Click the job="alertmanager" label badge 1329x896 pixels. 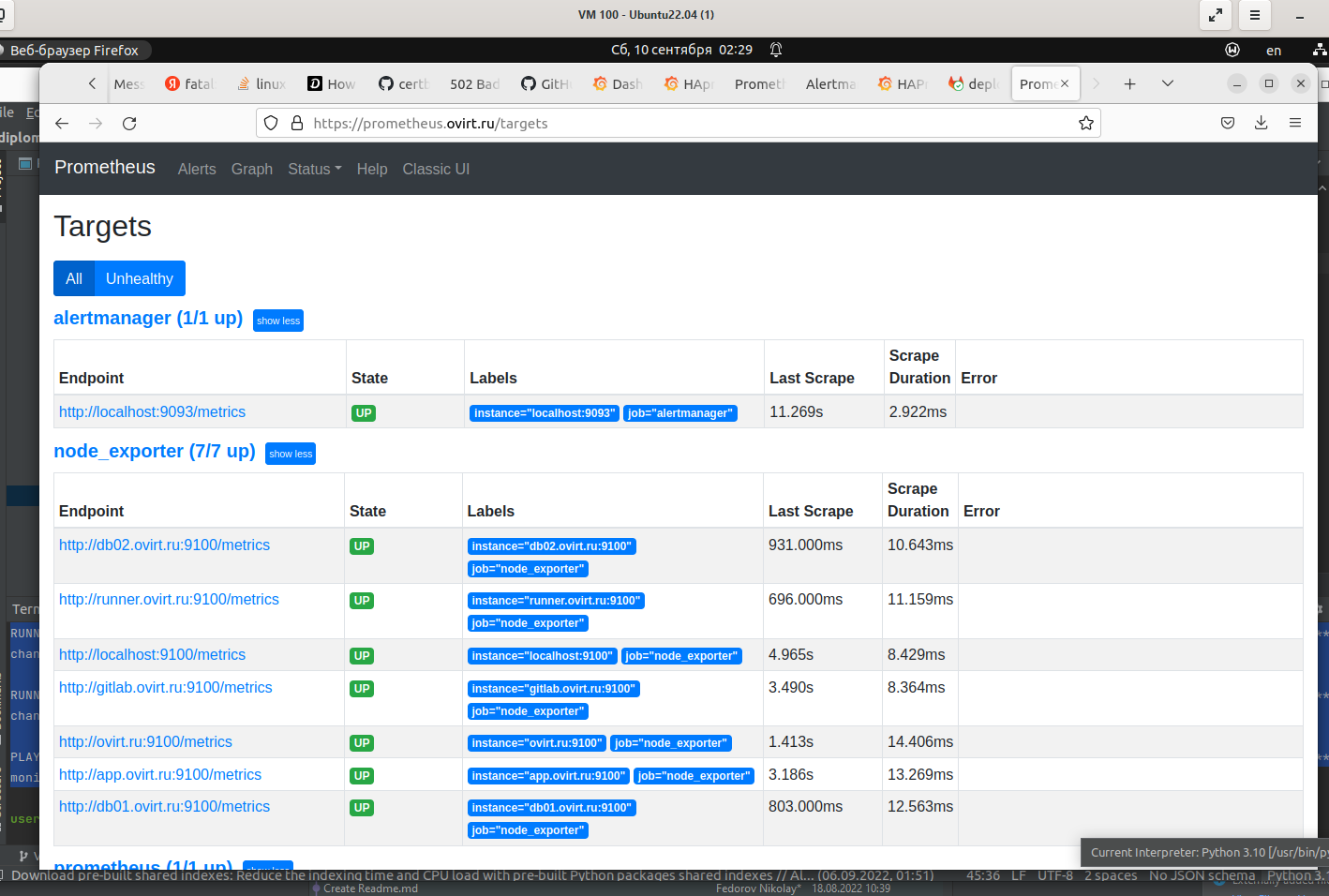click(x=680, y=413)
